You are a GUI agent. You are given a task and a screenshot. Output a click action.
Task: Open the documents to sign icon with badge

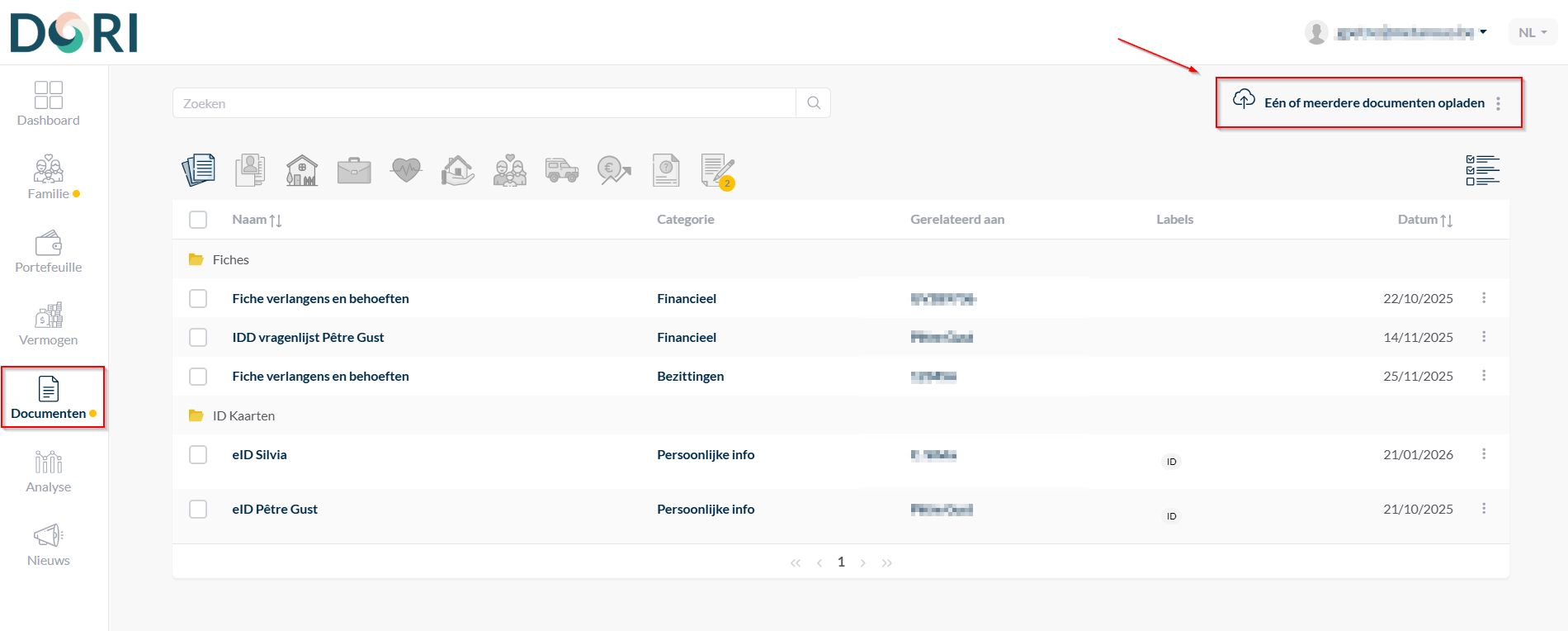pos(717,171)
